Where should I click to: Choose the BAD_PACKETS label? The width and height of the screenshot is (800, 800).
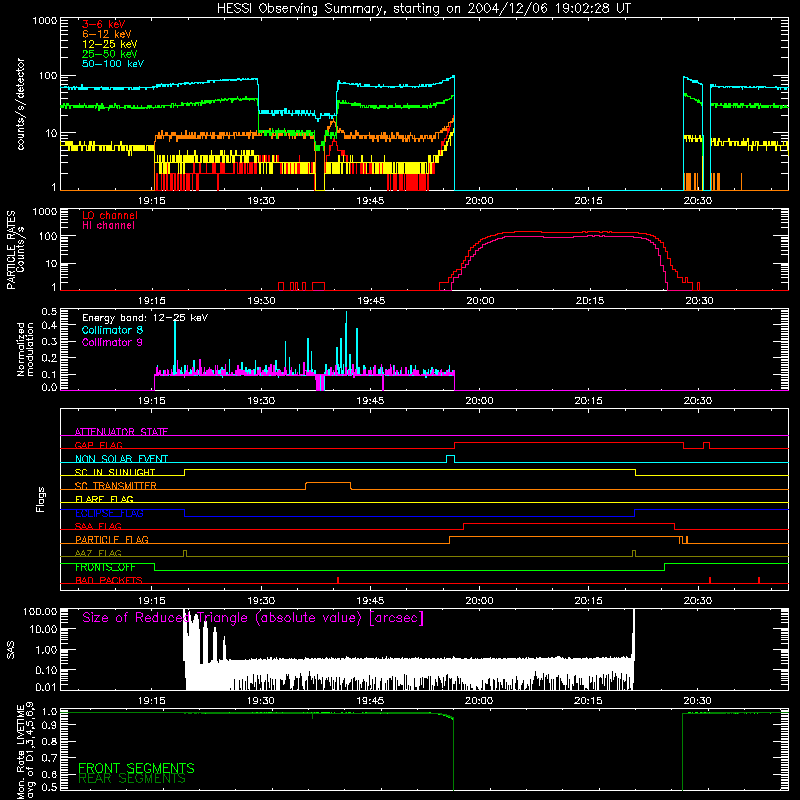click(x=109, y=580)
